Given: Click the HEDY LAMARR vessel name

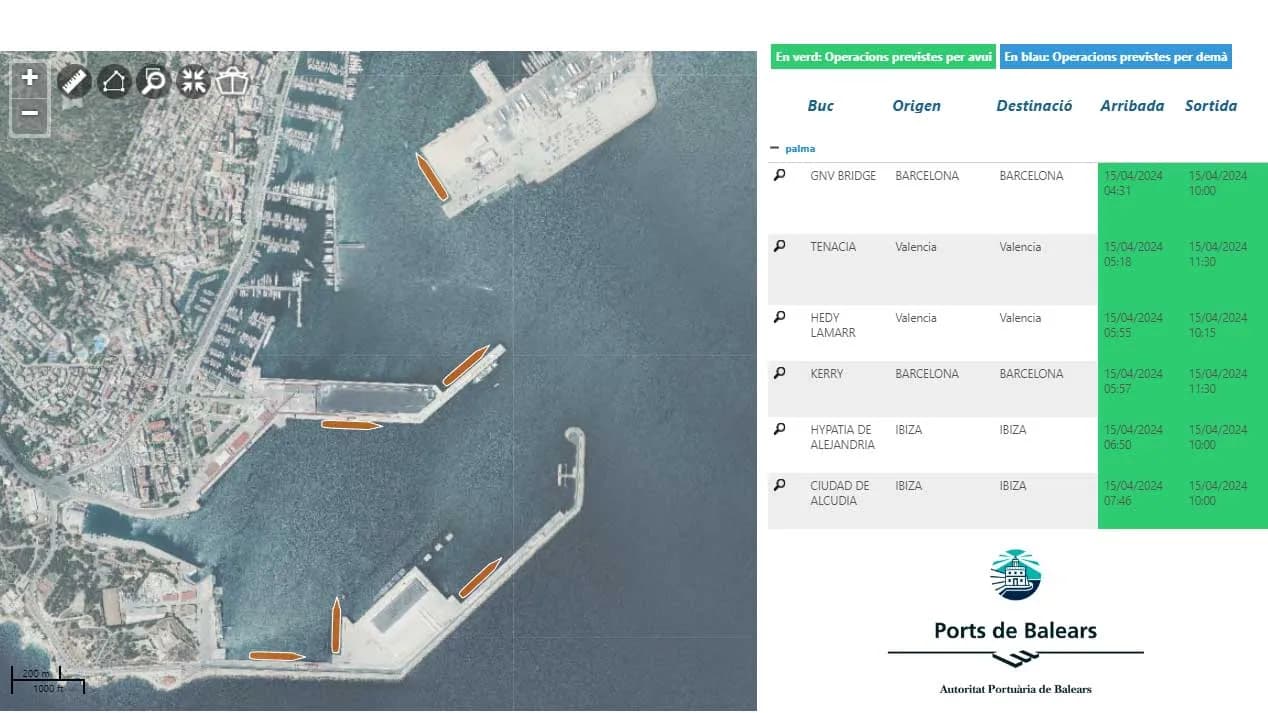Looking at the screenshot, I should (833, 325).
